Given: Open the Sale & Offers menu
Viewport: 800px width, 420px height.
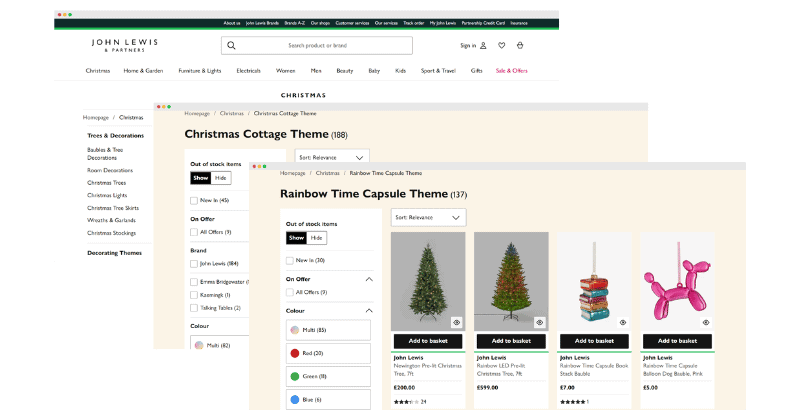Looking at the screenshot, I should click(511, 71).
